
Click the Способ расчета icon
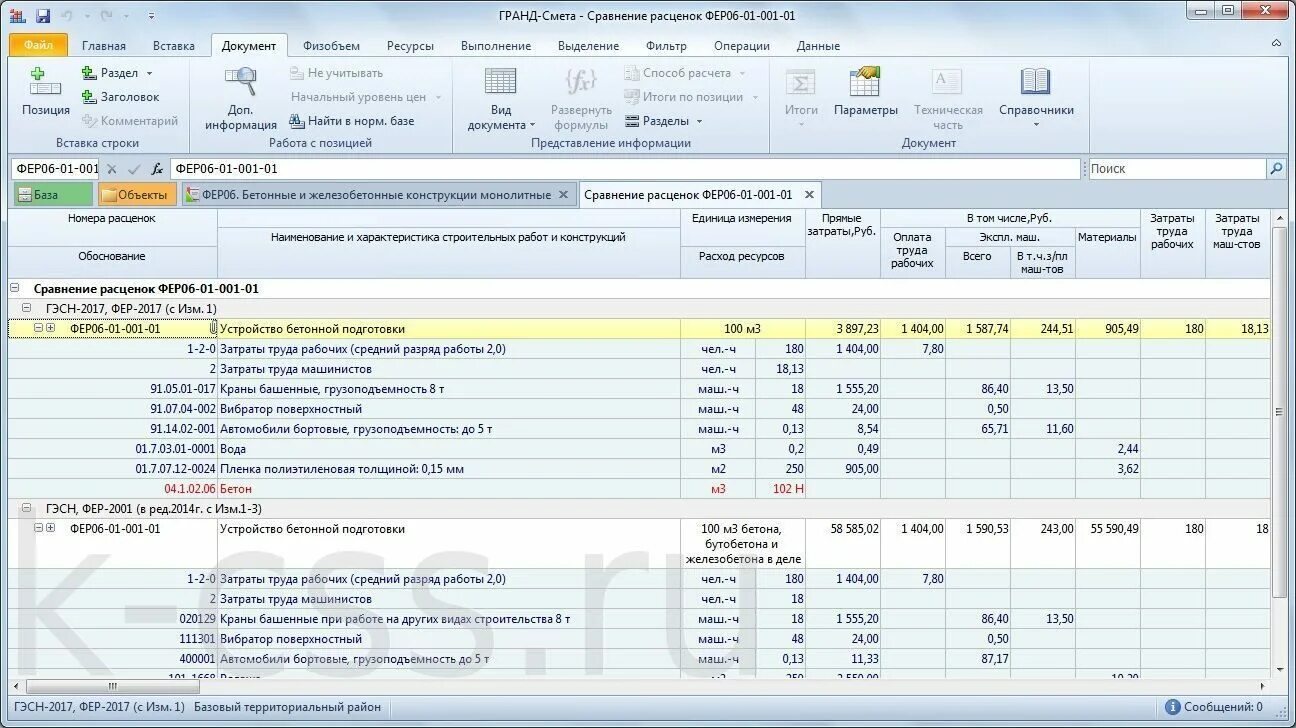point(632,73)
